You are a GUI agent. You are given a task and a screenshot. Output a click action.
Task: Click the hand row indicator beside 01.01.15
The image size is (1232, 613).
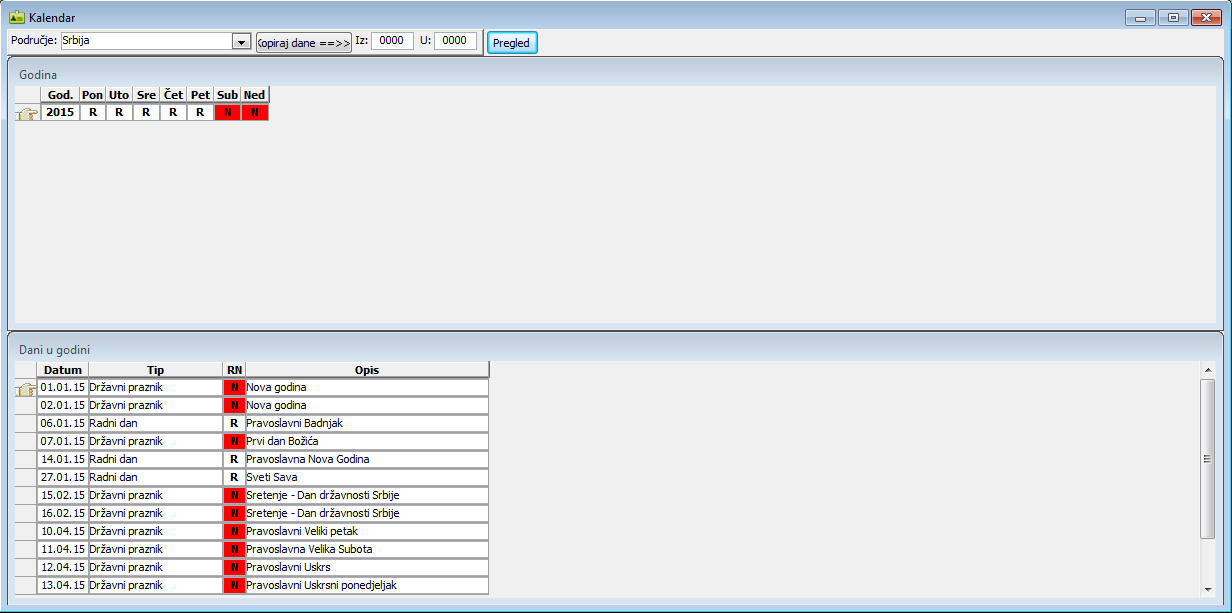(27, 388)
